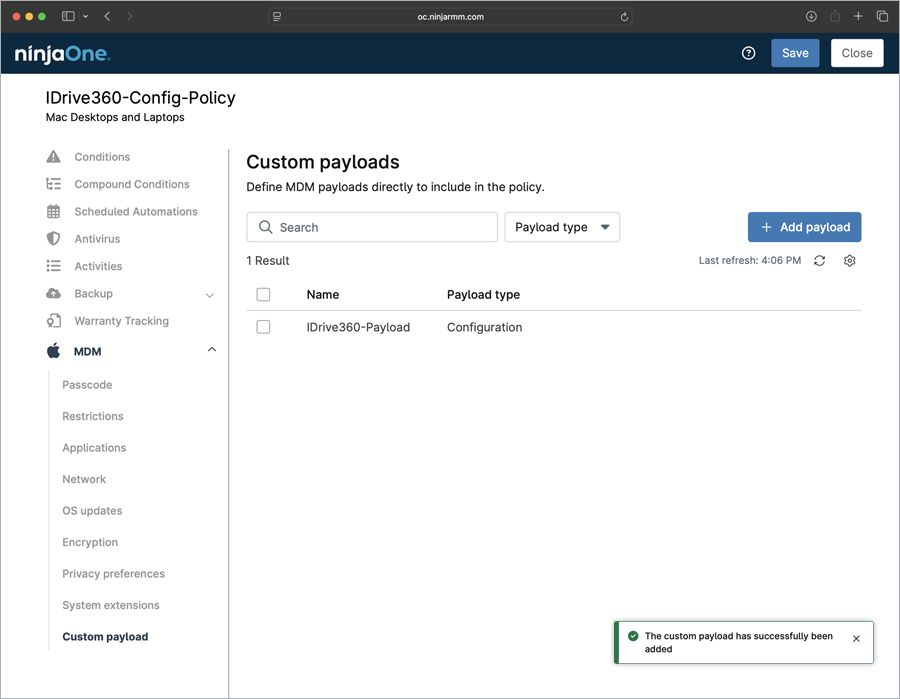Image resolution: width=900 pixels, height=699 pixels.
Task: Collapse the MDM section chevron
Action: (x=211, y=350)
